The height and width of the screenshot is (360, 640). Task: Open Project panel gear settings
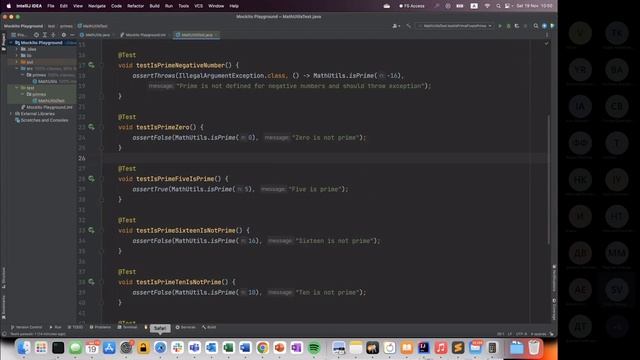pos(64,35)
